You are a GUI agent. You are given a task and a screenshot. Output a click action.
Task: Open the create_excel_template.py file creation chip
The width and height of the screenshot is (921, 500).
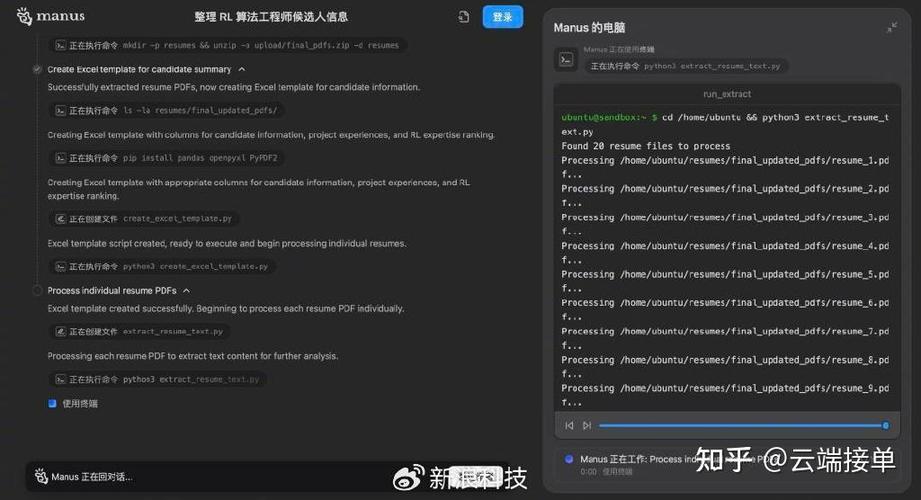144,219
